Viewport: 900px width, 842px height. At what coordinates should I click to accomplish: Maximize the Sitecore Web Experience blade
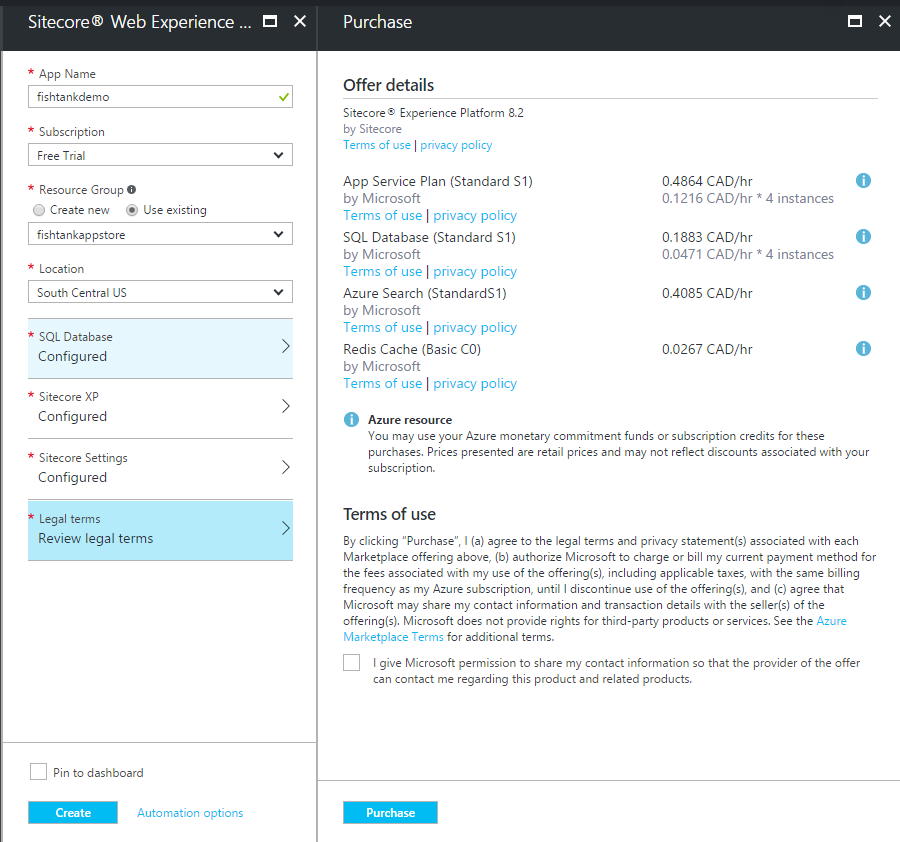pyautogui.click(x=270, y=22)
